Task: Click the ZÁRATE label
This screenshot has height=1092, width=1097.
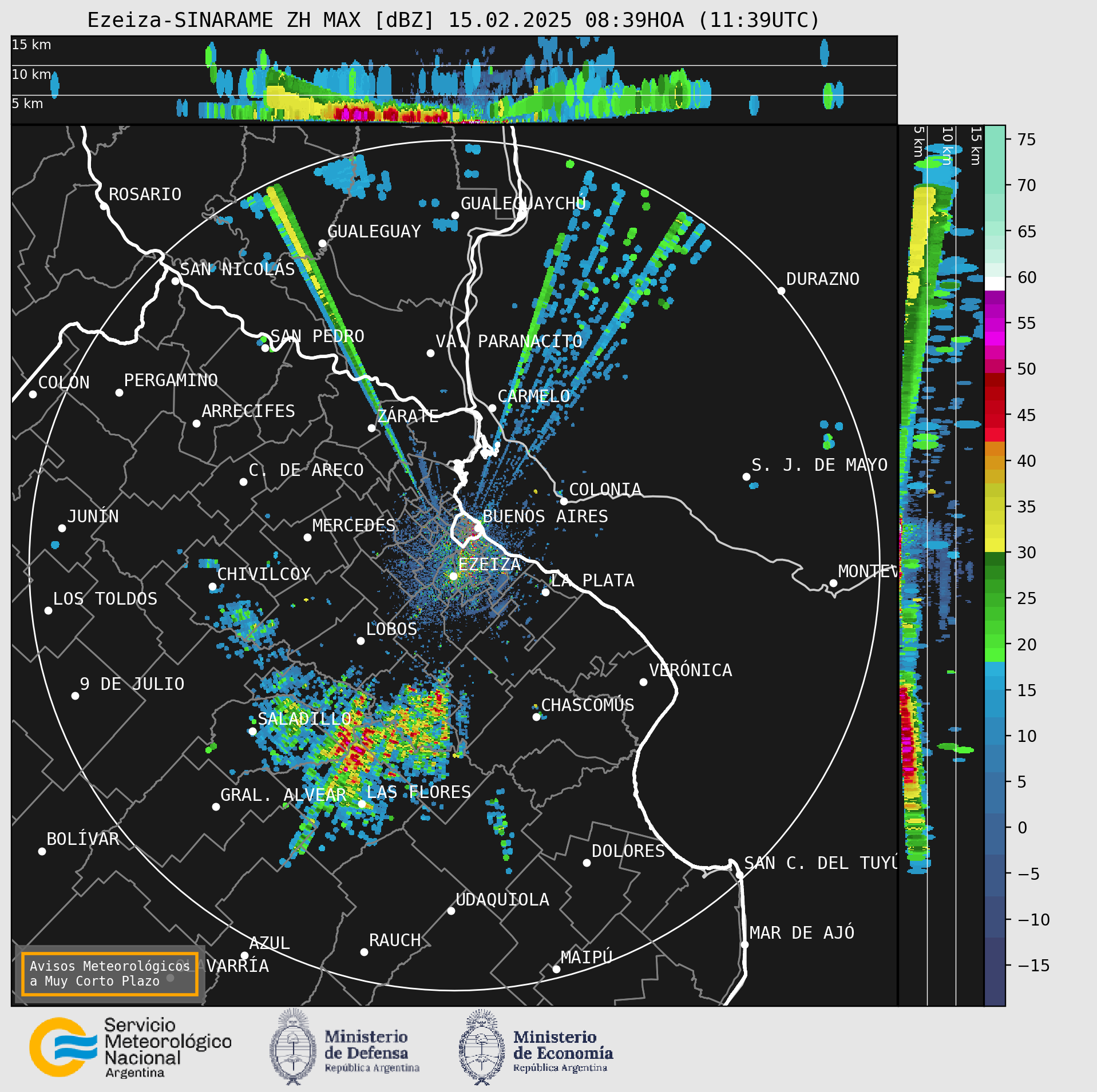Action: tap(407, 416)
